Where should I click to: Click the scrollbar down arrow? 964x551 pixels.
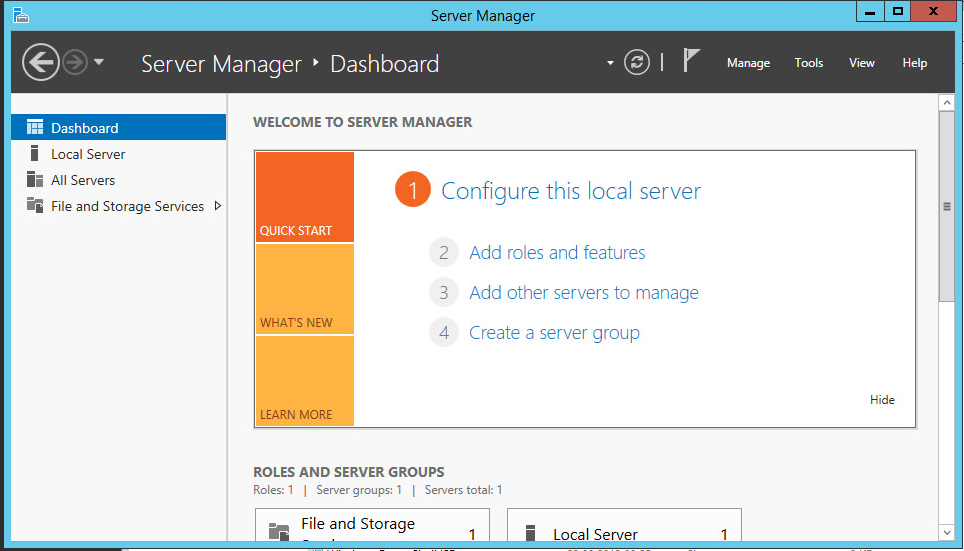[946, 532]
